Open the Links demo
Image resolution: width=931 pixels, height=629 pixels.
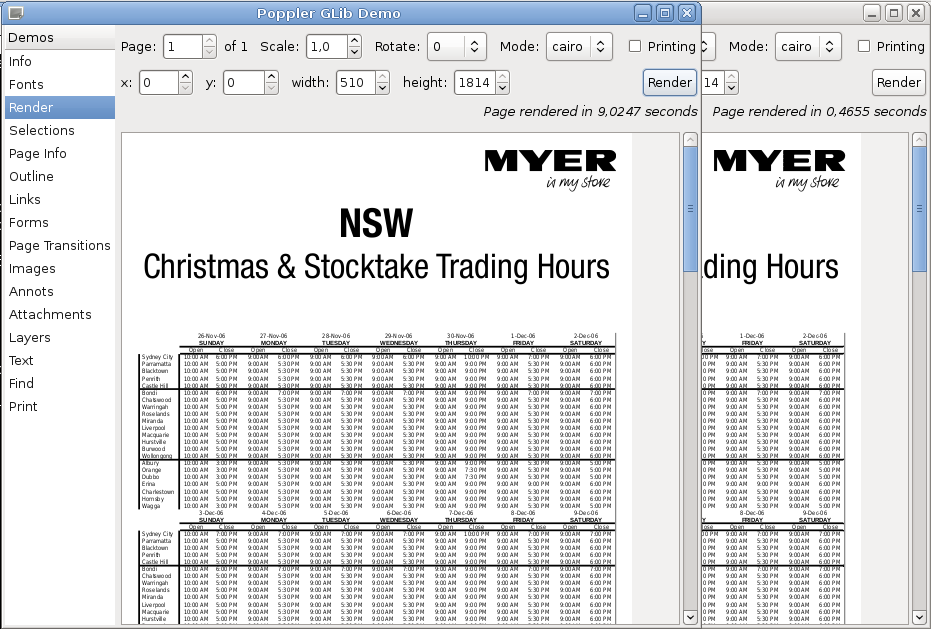[59, 200]
